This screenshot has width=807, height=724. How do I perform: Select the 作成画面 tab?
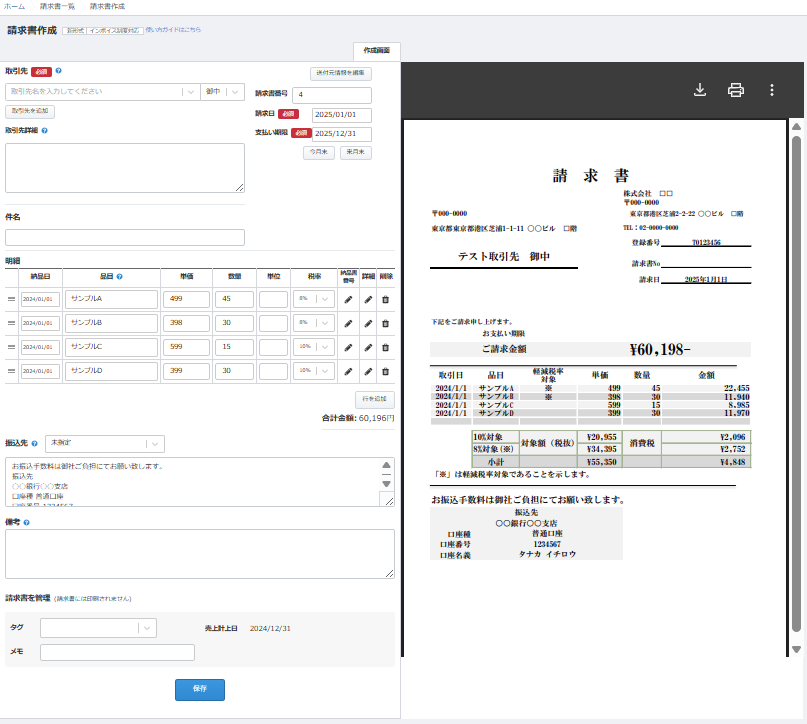(377, 50)
